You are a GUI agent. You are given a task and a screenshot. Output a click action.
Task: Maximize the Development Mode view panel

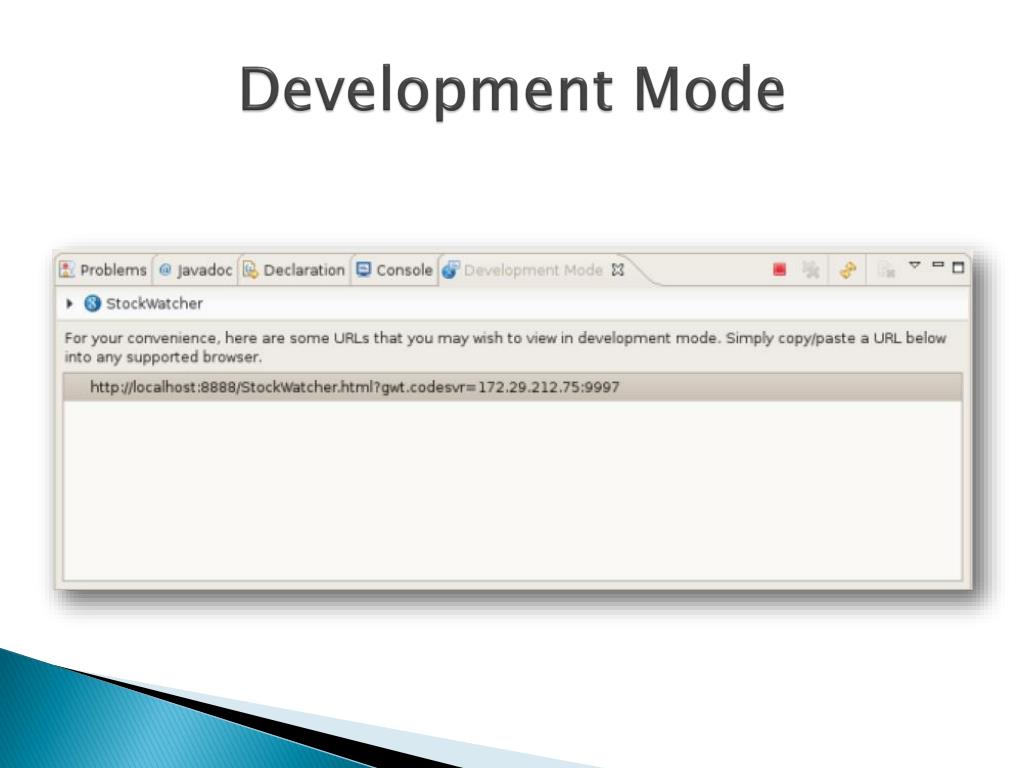[x=958, y=267]
